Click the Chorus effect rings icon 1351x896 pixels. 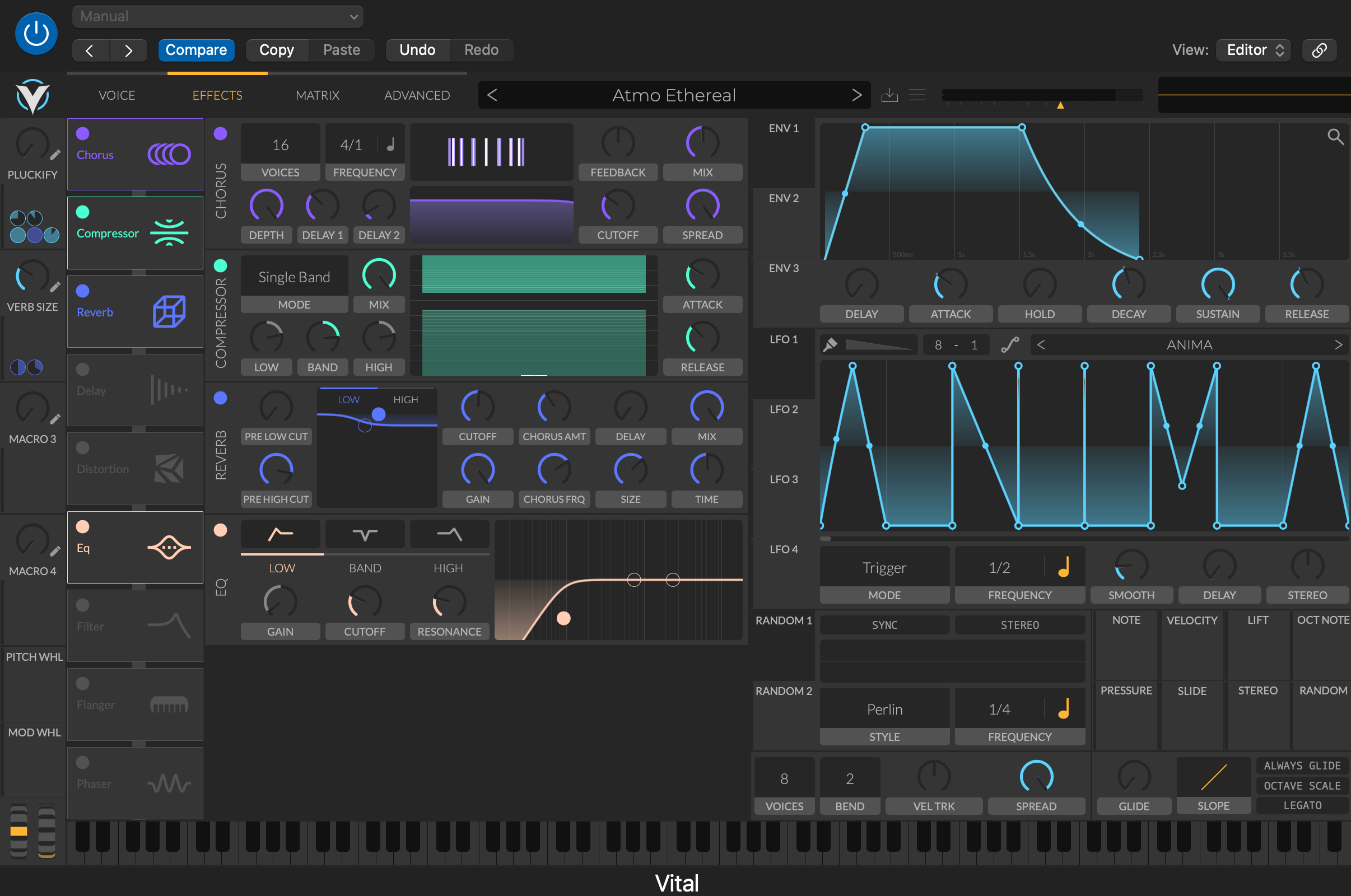[x=169, y=155]
